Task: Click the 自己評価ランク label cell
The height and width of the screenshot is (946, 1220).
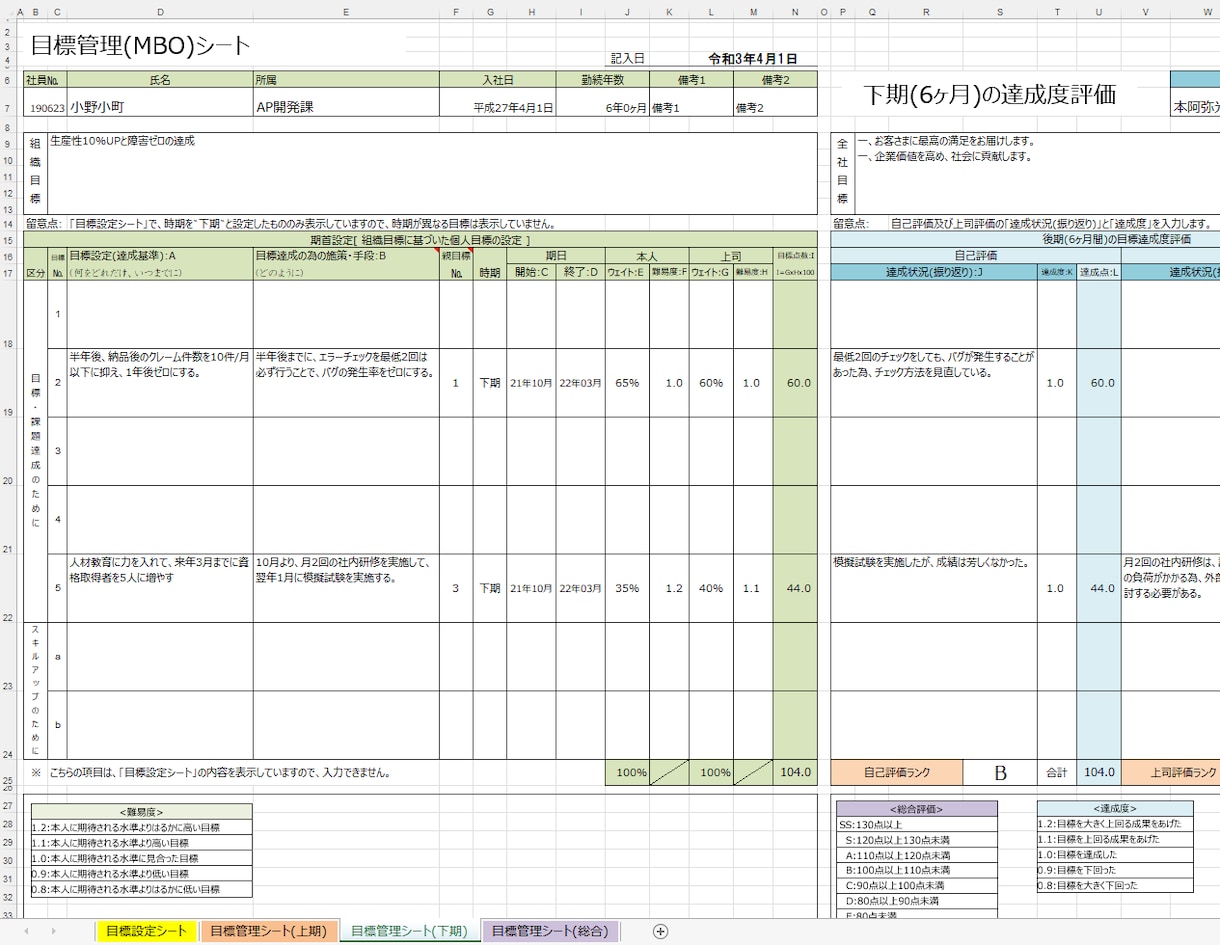Action: pos(897,773)
